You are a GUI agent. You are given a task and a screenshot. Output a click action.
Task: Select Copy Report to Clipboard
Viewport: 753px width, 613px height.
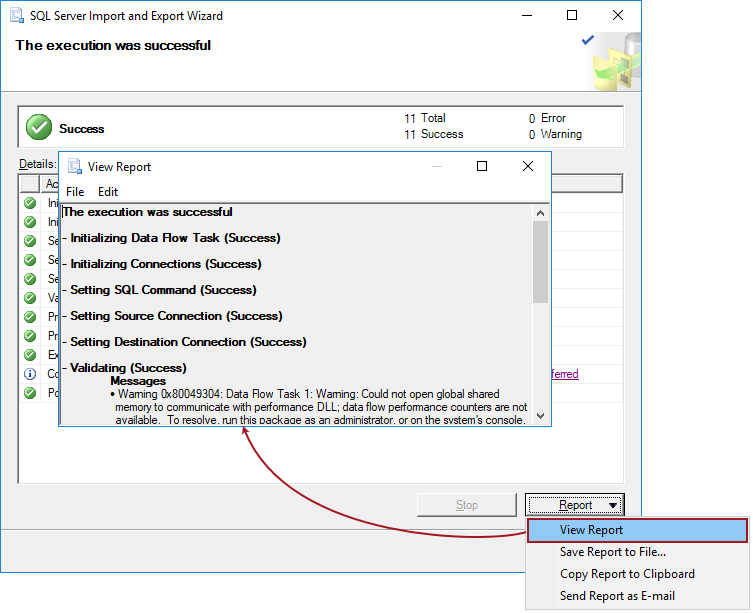[627, 574]
